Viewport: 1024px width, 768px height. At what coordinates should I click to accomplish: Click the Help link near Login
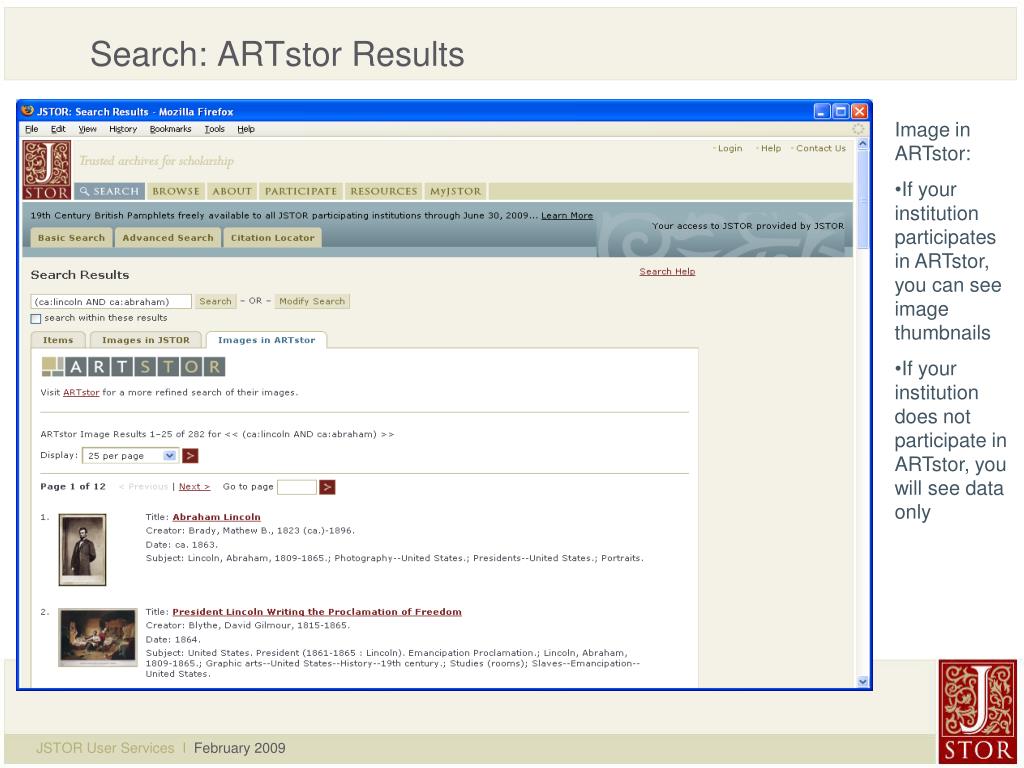click(771, 148)
